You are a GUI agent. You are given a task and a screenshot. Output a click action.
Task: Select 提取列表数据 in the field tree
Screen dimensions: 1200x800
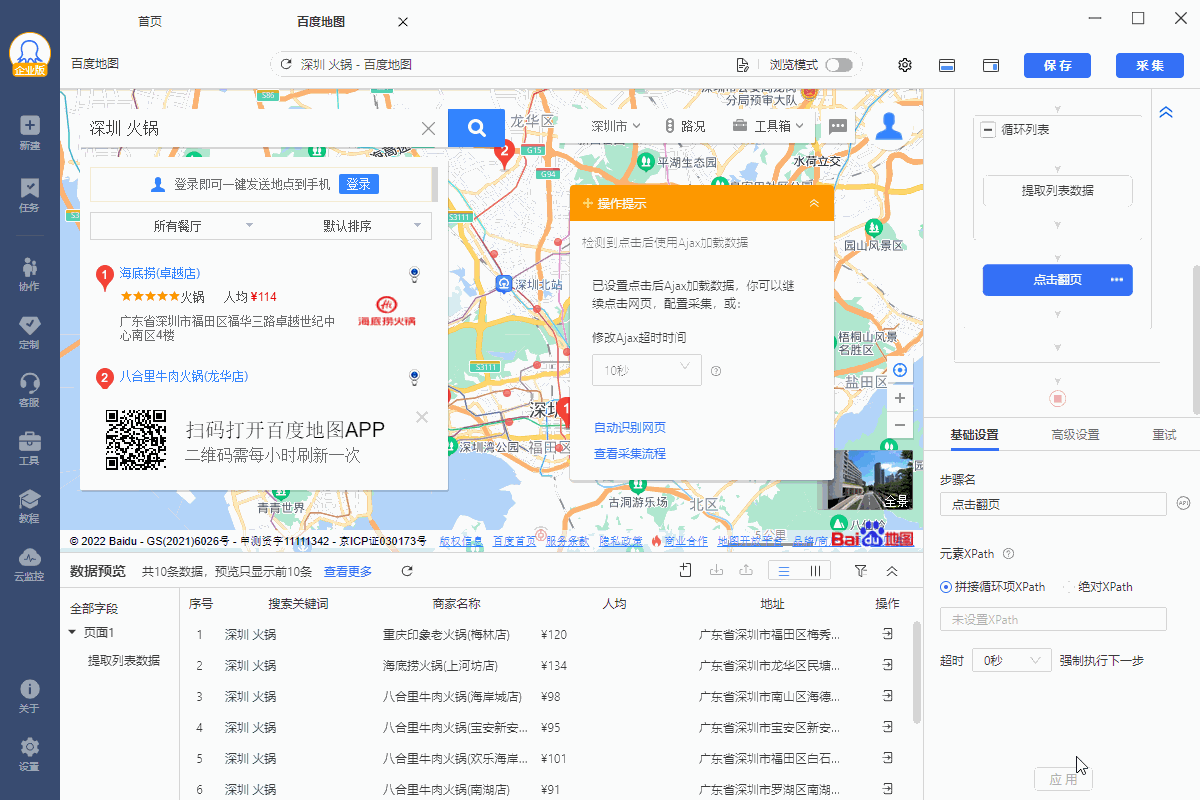pos(123,660)
